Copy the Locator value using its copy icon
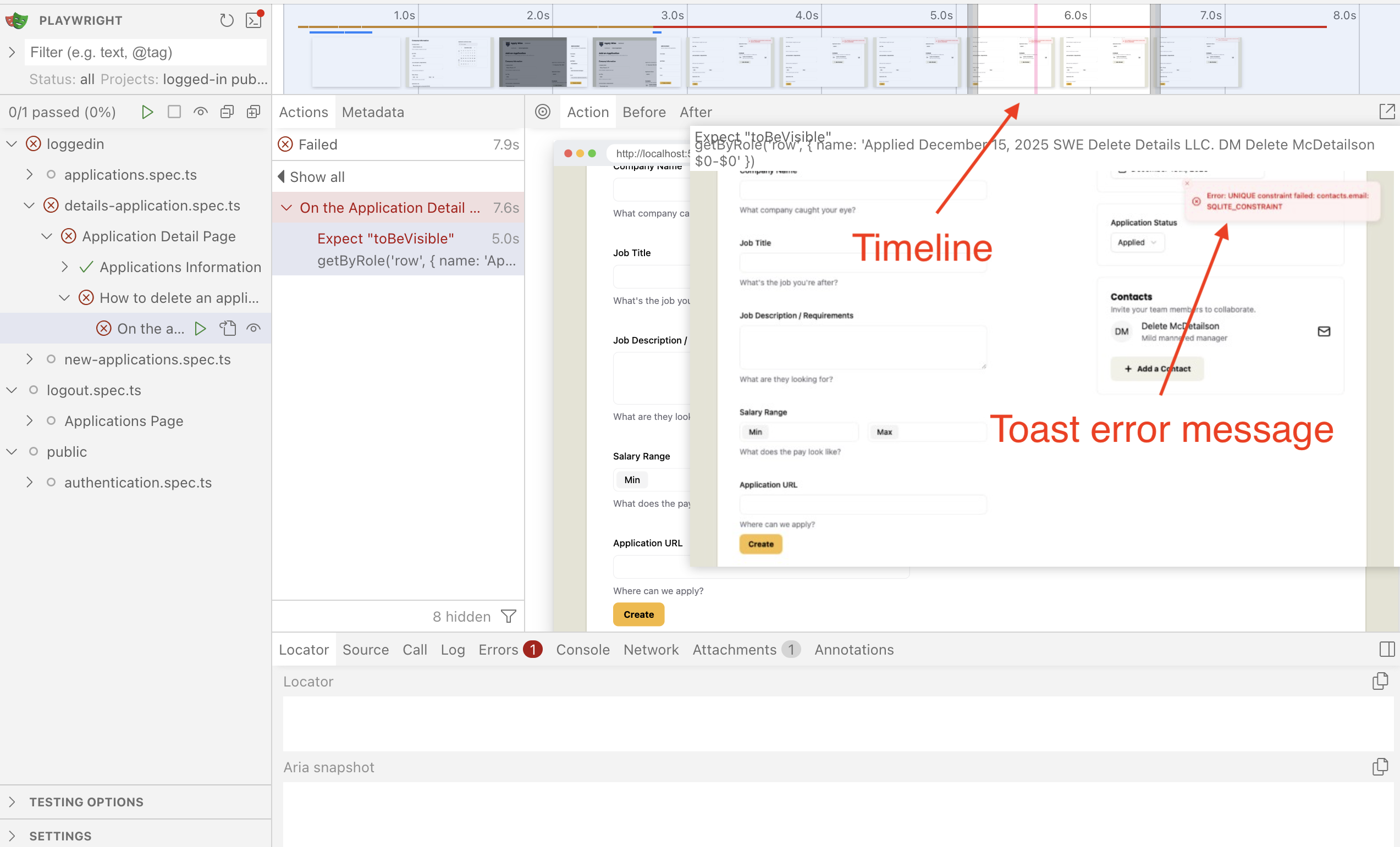Screen dimensions: 1400x847 coord(1380,680)
